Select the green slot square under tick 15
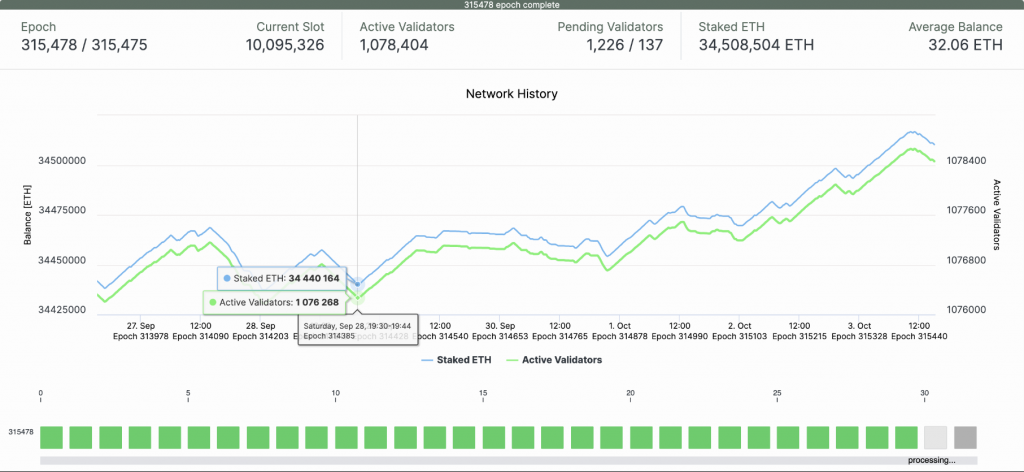The height and width of the screenshot is (472, 1024). 494,437
